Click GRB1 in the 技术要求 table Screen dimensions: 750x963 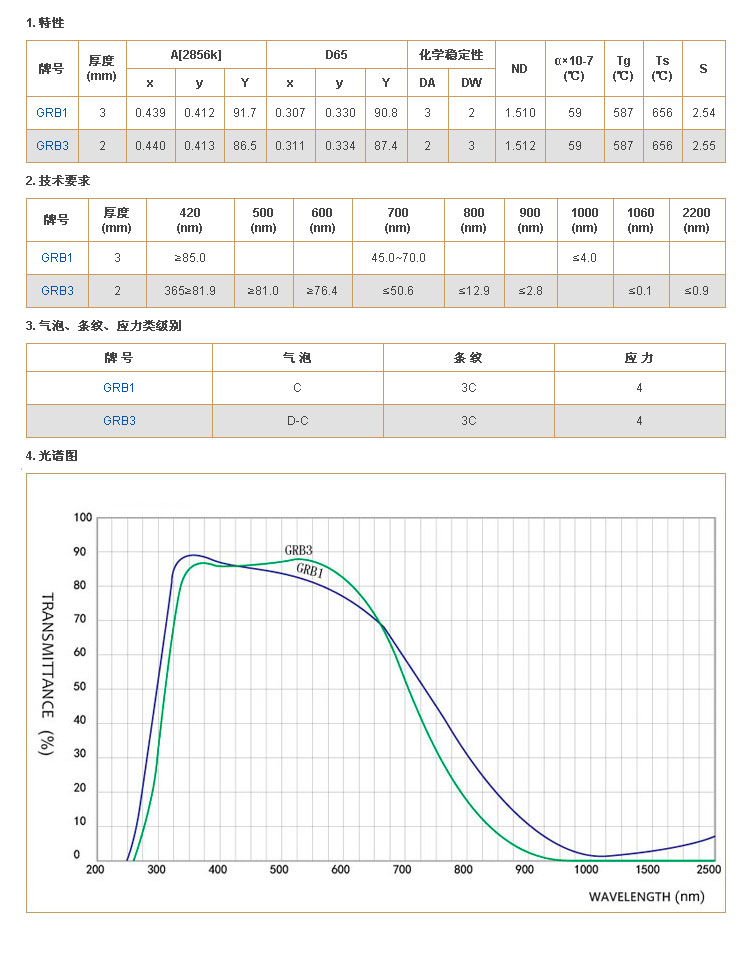(x=57, y=258)
